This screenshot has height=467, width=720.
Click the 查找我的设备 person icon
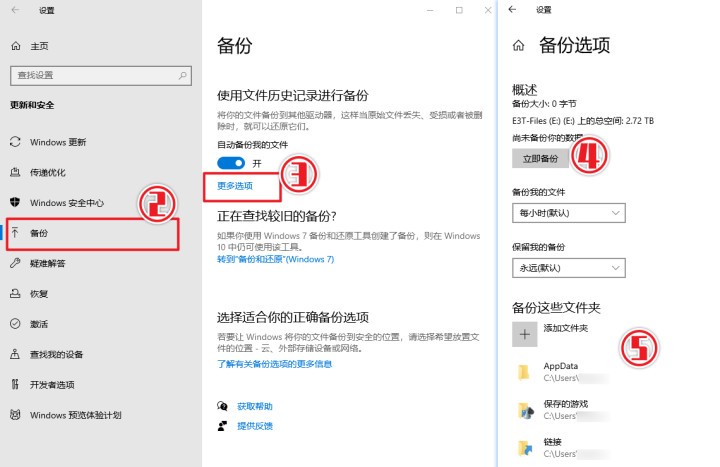click(15, 354)
